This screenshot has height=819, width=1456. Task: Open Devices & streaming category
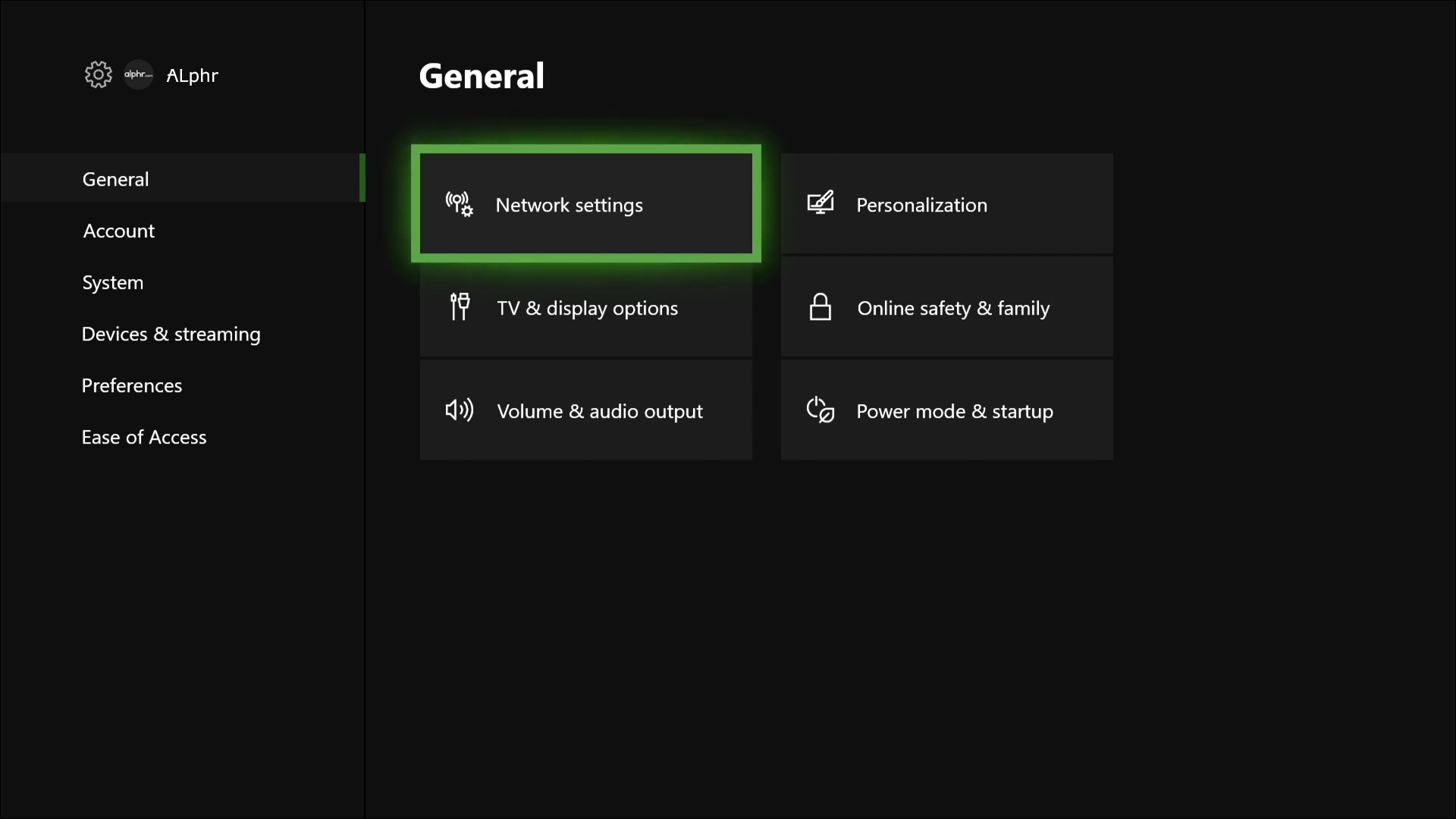171,334
